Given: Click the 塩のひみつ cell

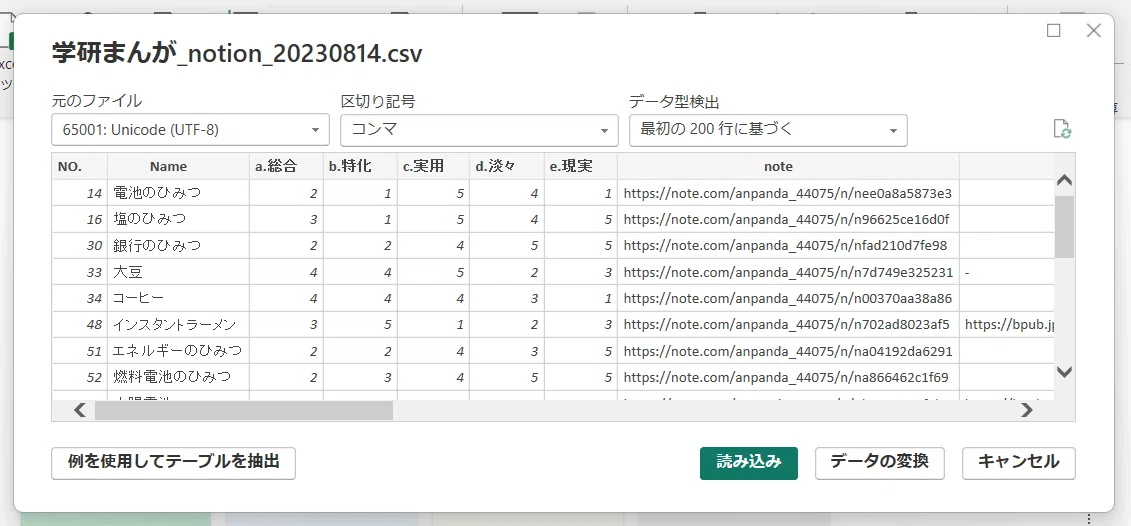Looking at the screenshot, I should point(178,219).
